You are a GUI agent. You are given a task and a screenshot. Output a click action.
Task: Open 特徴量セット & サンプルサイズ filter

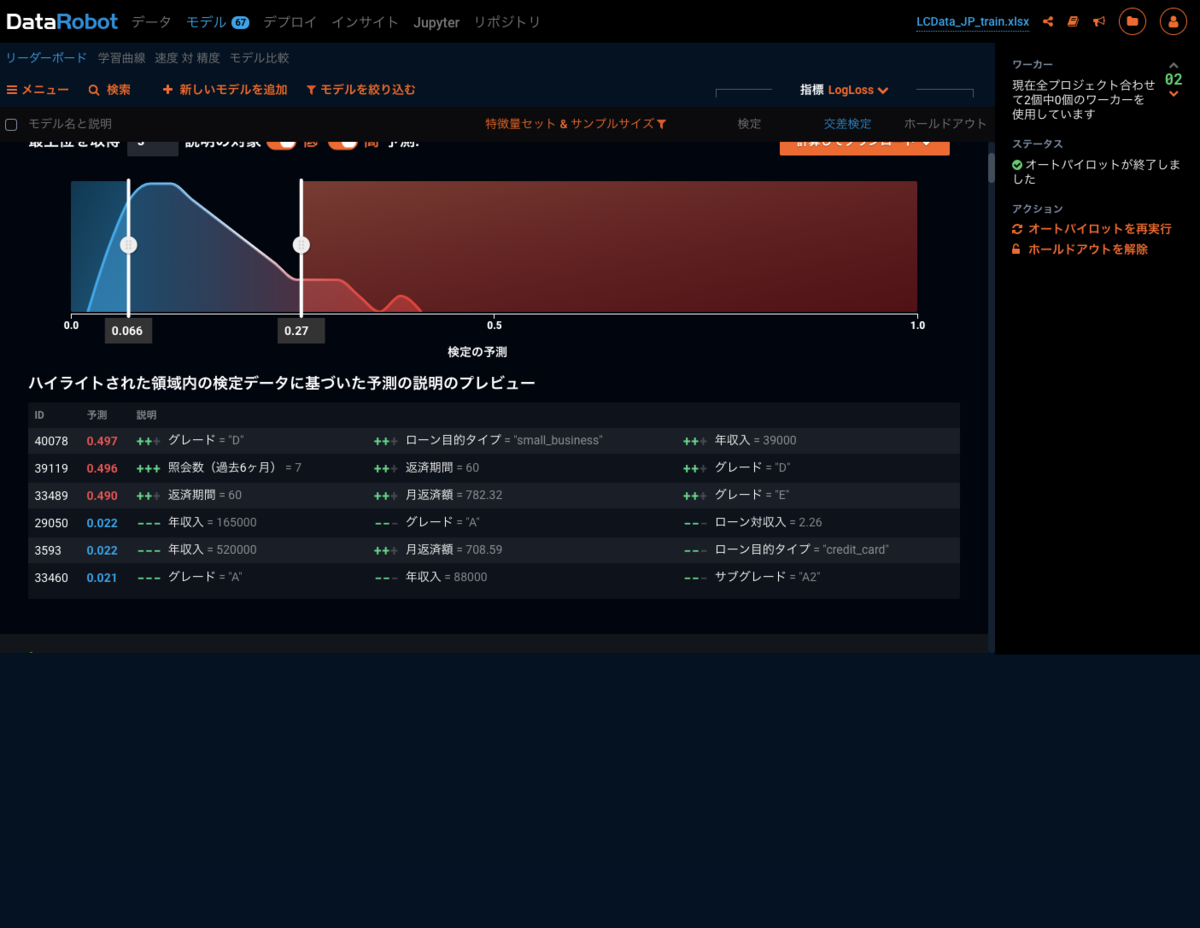coord(575,124)
